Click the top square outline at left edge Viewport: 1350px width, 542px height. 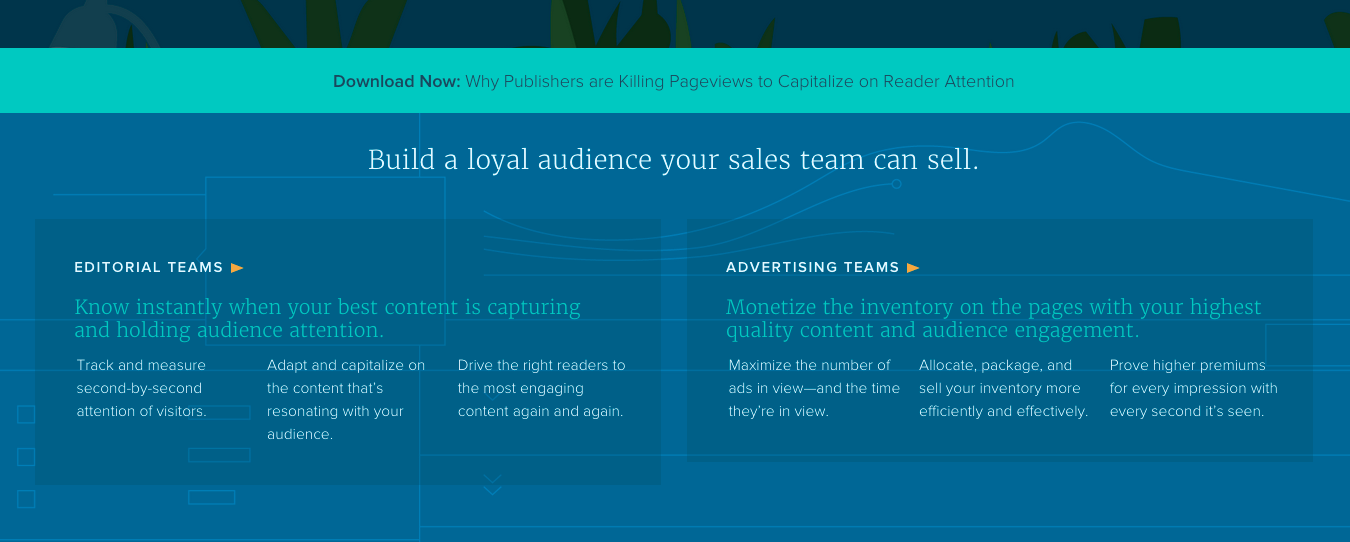click(x=26, y=414)
